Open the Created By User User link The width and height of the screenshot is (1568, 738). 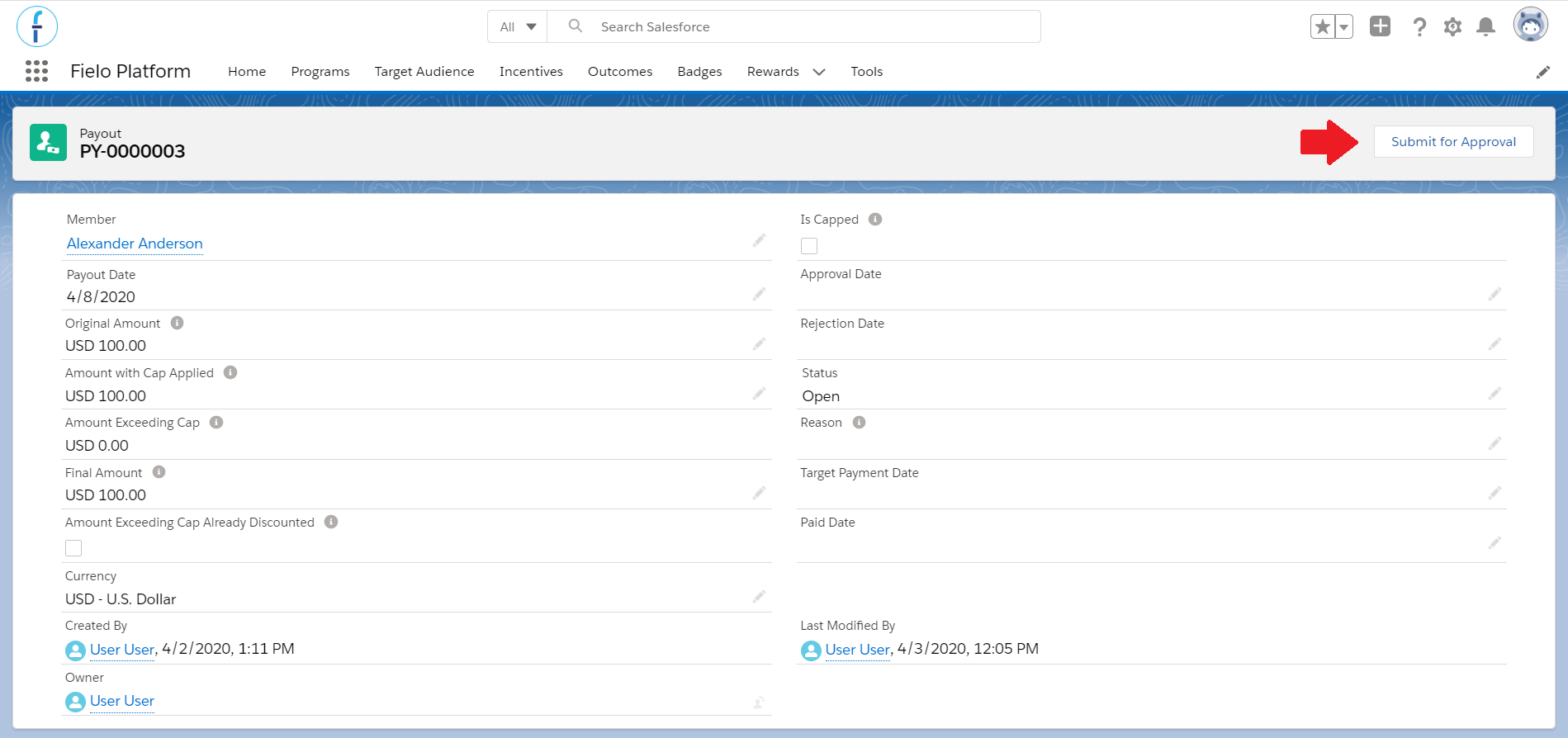pos(122,650)
